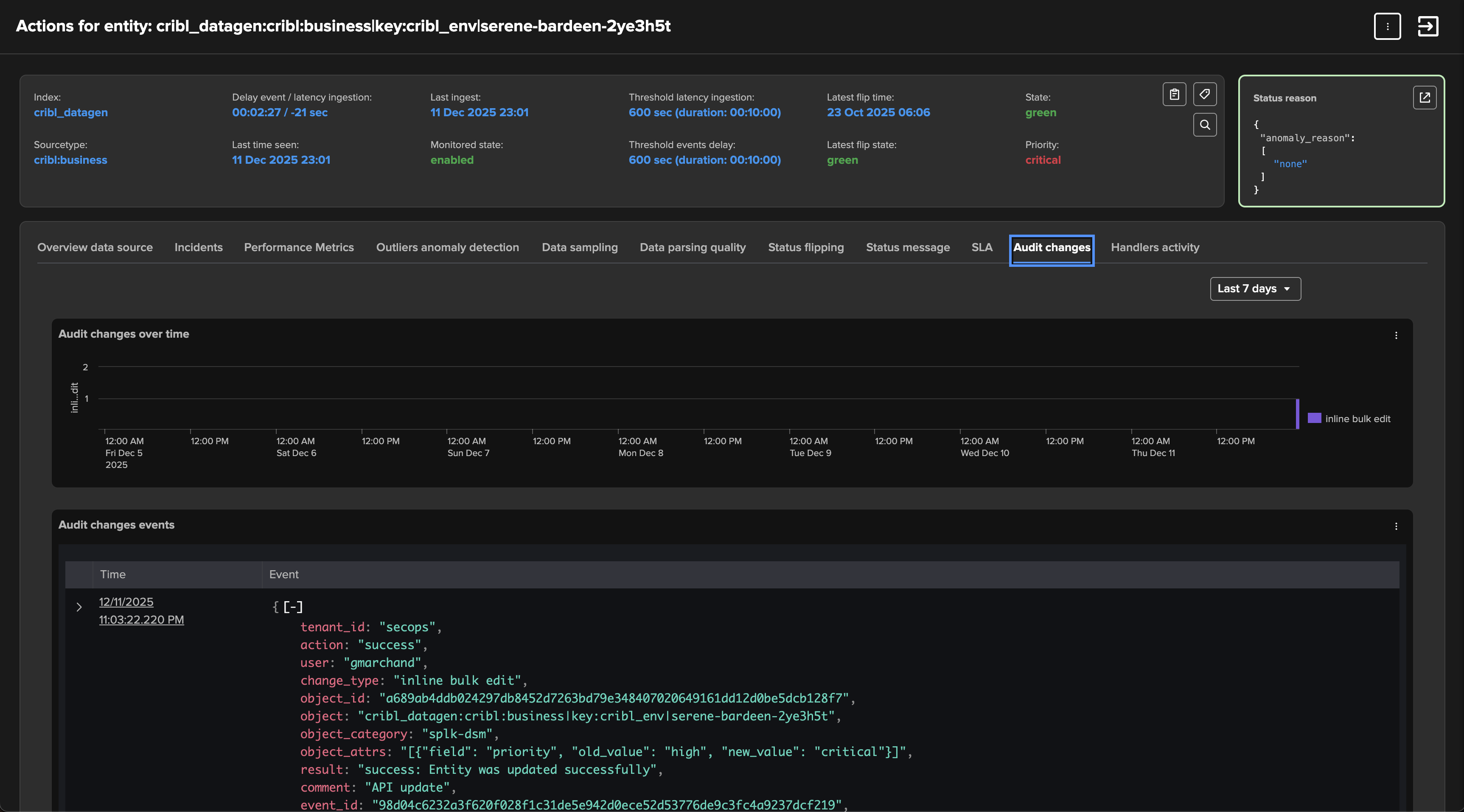Click the purple bar in audit chart

(x=1297, y=414)
